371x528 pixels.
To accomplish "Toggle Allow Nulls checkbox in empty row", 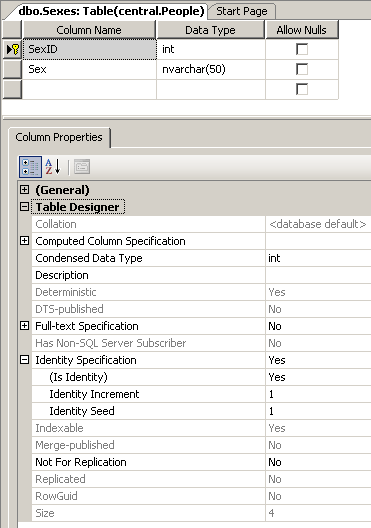I will point(302,89).
